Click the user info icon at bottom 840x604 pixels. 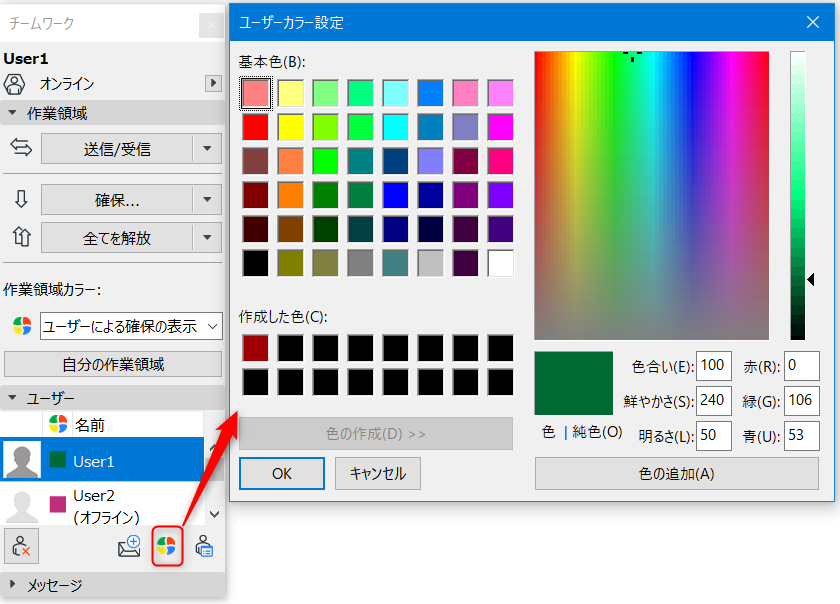pos(204,546)
